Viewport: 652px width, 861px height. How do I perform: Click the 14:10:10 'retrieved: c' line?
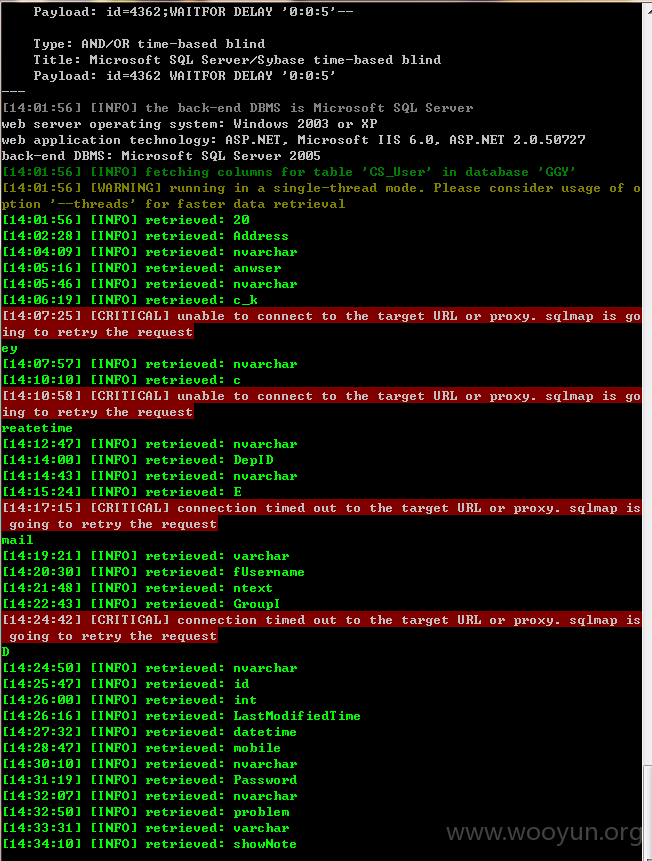[x=121, y=380]
